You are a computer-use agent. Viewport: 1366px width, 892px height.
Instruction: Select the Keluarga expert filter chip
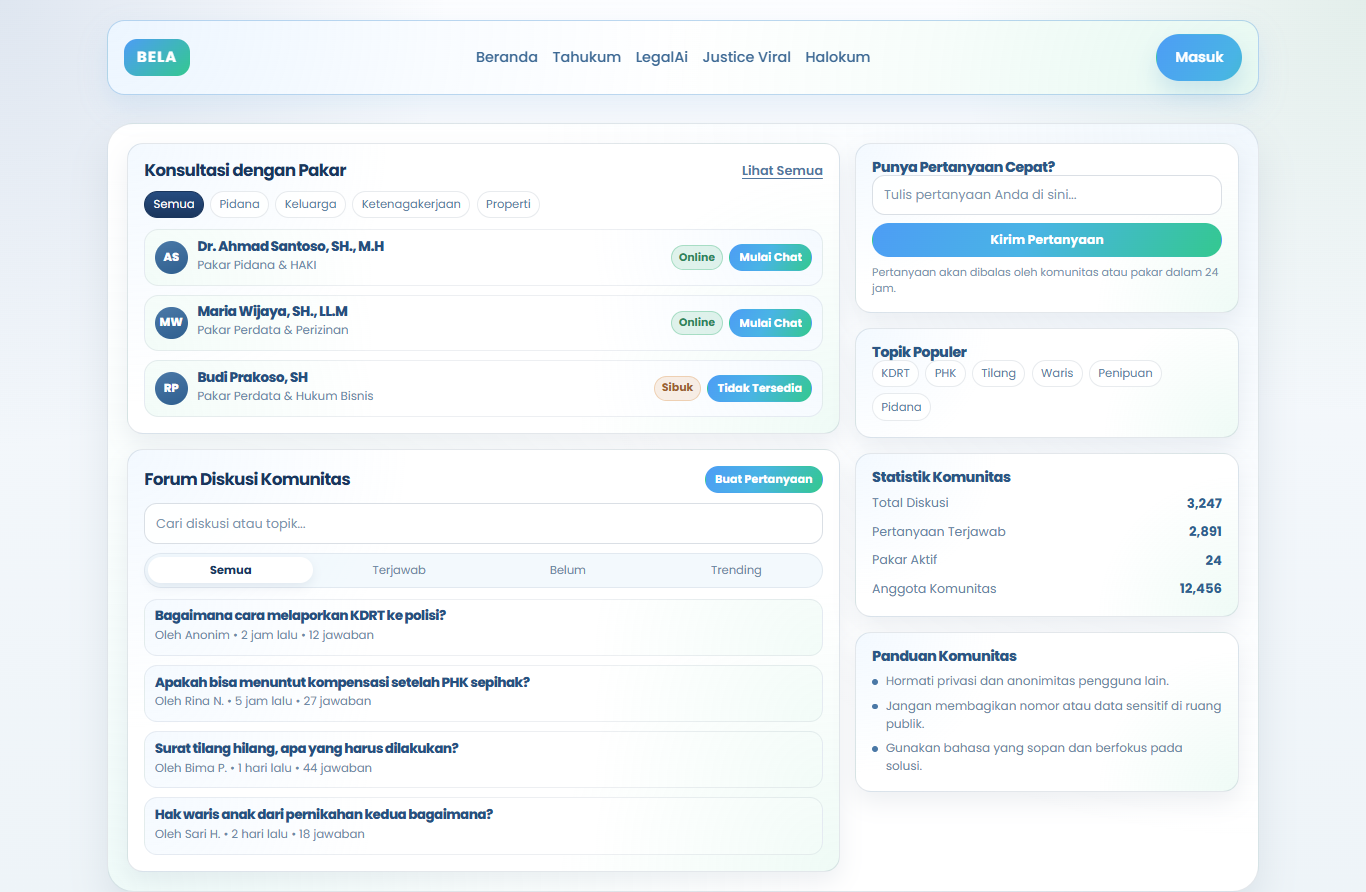point(310,204)
